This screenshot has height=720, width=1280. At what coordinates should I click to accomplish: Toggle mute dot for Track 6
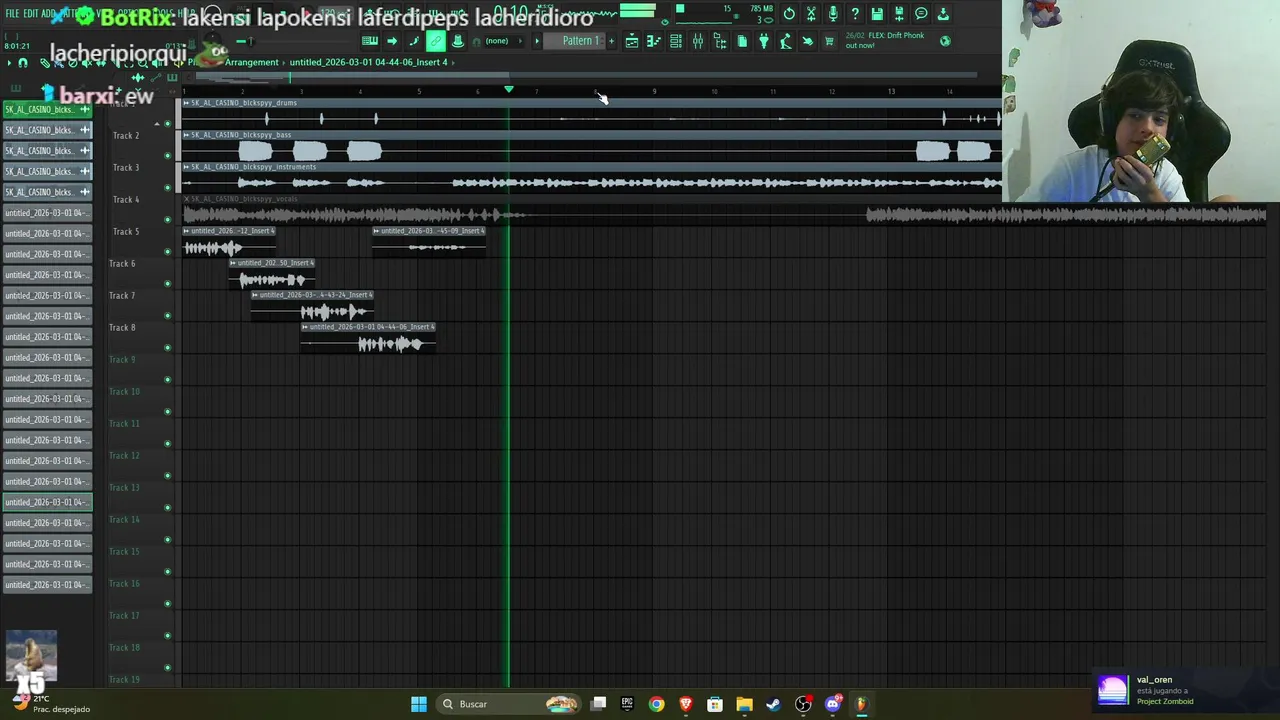pos(167,283)
